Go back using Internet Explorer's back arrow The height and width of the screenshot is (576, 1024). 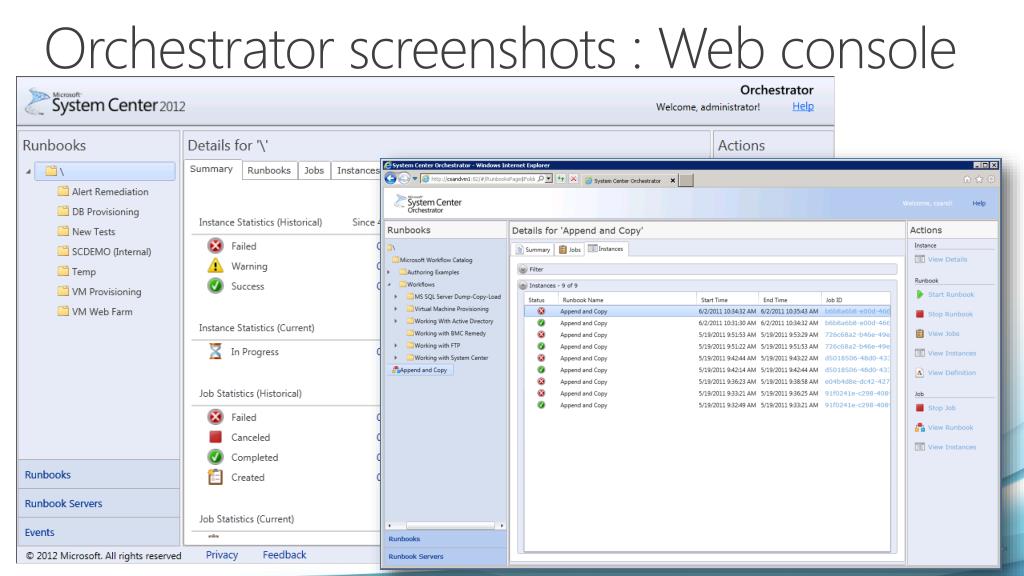point(391,179)
